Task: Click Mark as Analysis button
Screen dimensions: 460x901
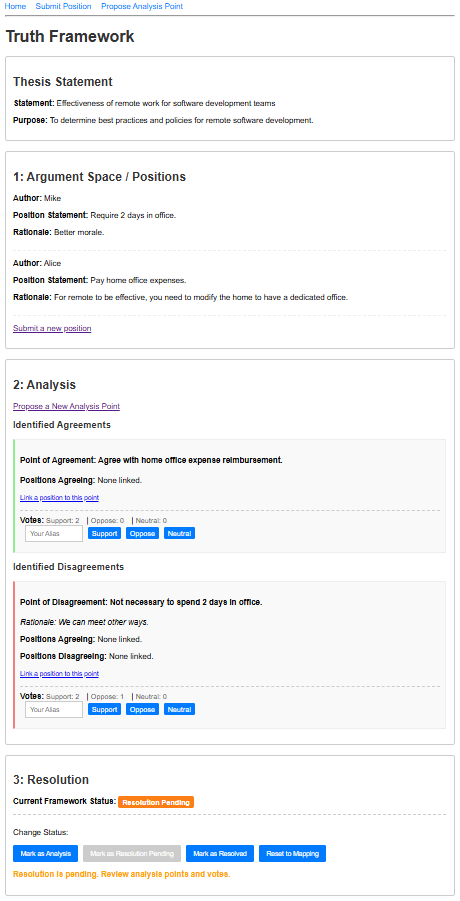Action: 45,853
